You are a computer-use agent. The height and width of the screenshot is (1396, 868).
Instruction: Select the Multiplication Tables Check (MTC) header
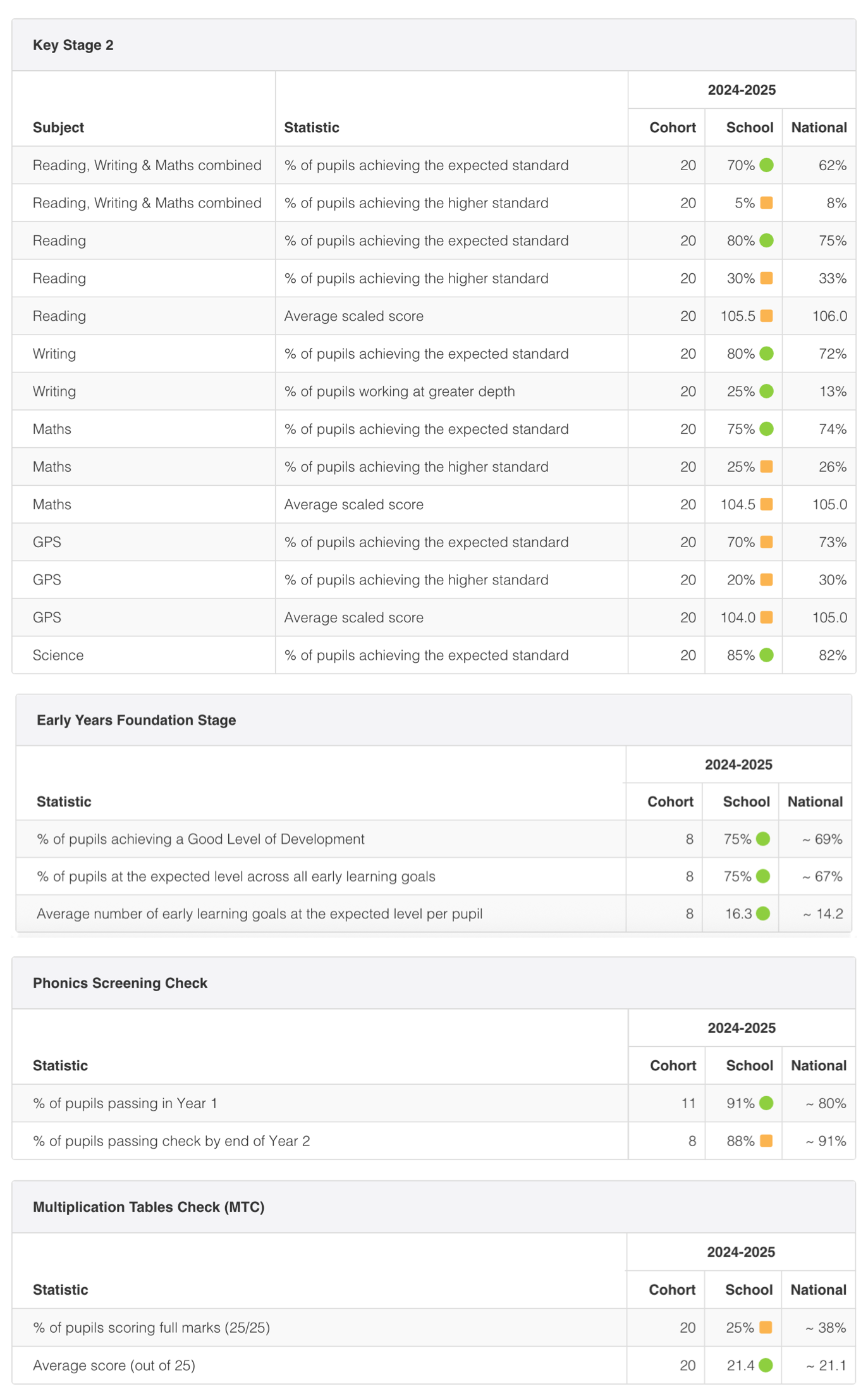click(434, 1207)
